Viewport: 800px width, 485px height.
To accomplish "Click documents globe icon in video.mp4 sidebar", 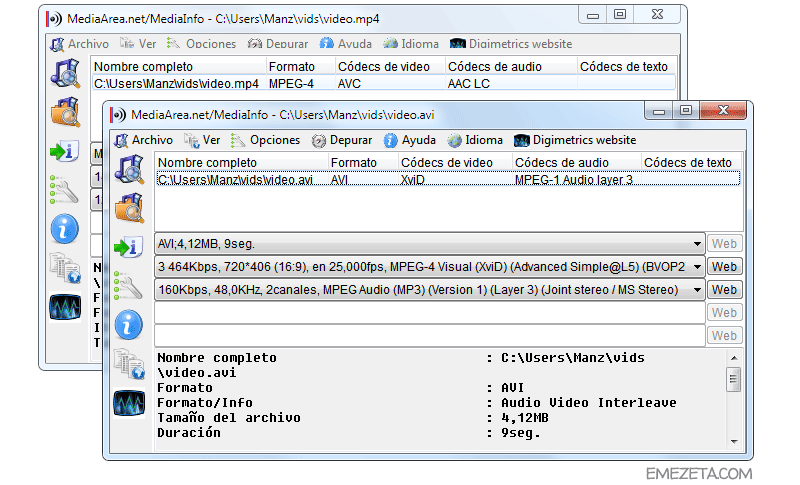I will [x=65, y=268].
